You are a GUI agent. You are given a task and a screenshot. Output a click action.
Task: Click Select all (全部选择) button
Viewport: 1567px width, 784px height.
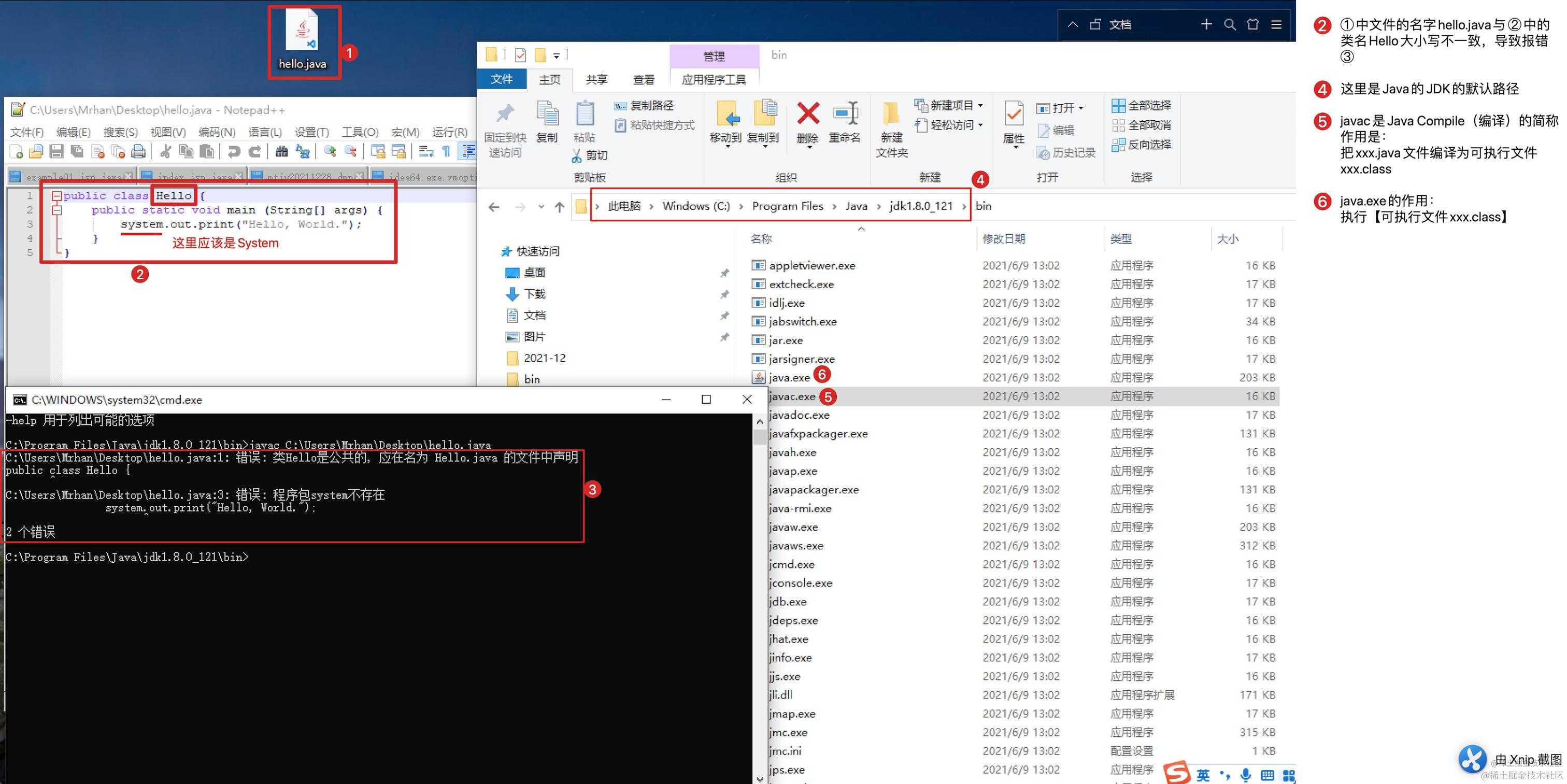(1141, 106)
